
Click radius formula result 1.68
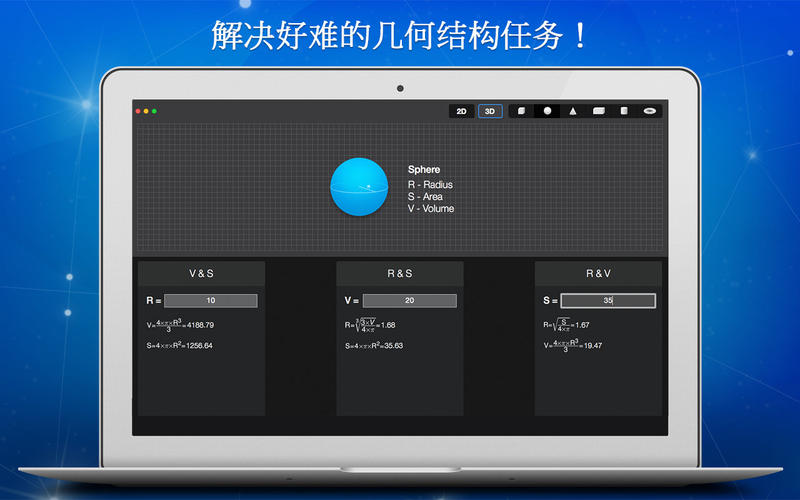click(388, 325)
